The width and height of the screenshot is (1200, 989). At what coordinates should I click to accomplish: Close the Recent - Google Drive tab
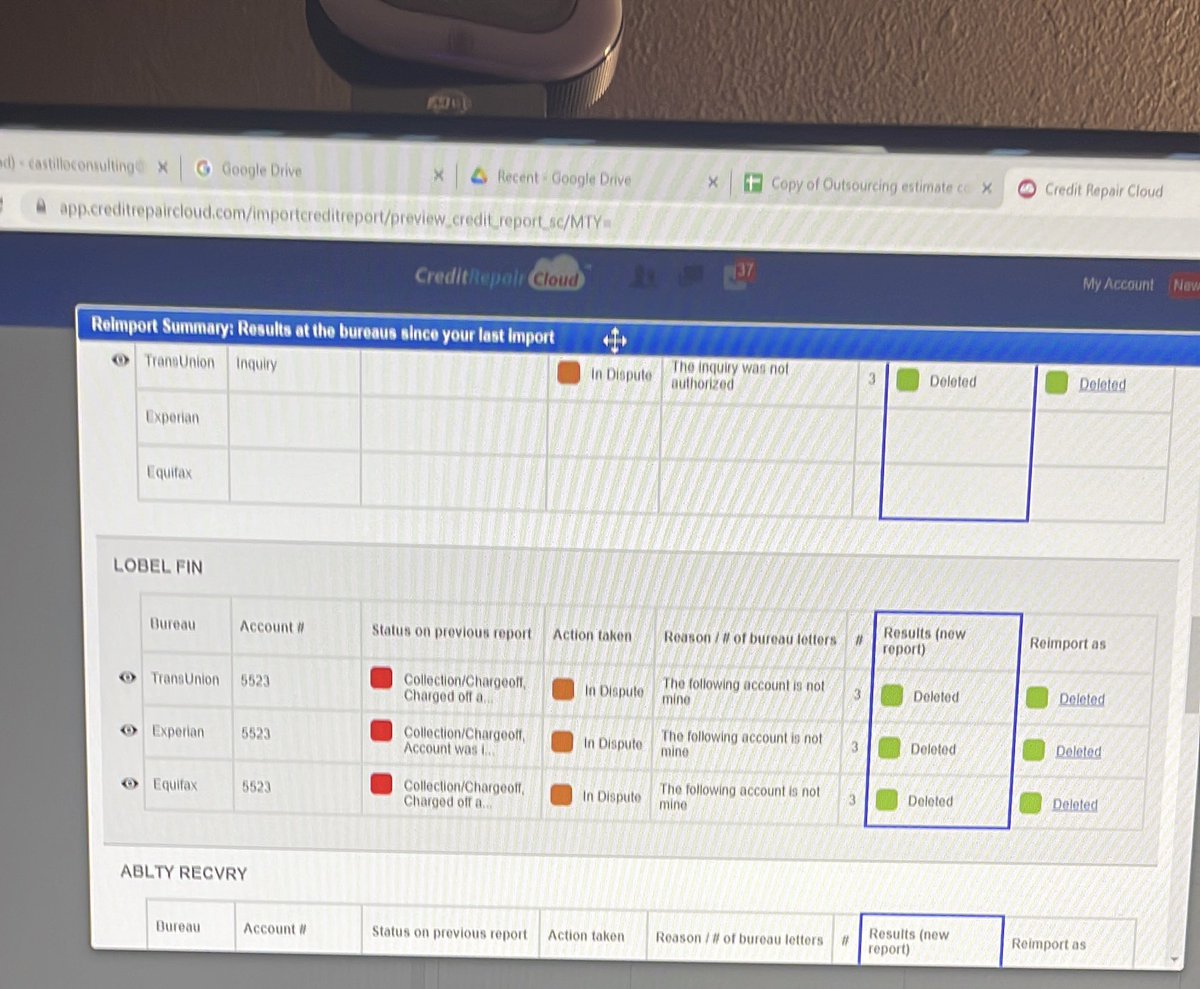(712, 182)
